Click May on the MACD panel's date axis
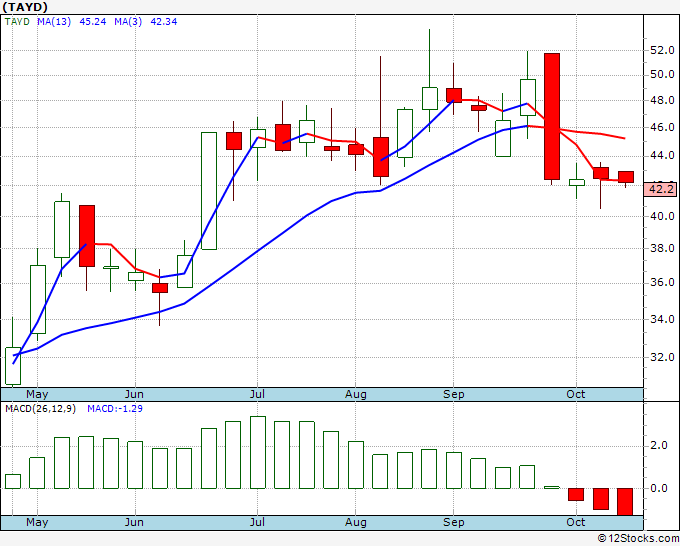680x546 pixels. point(37,522)
